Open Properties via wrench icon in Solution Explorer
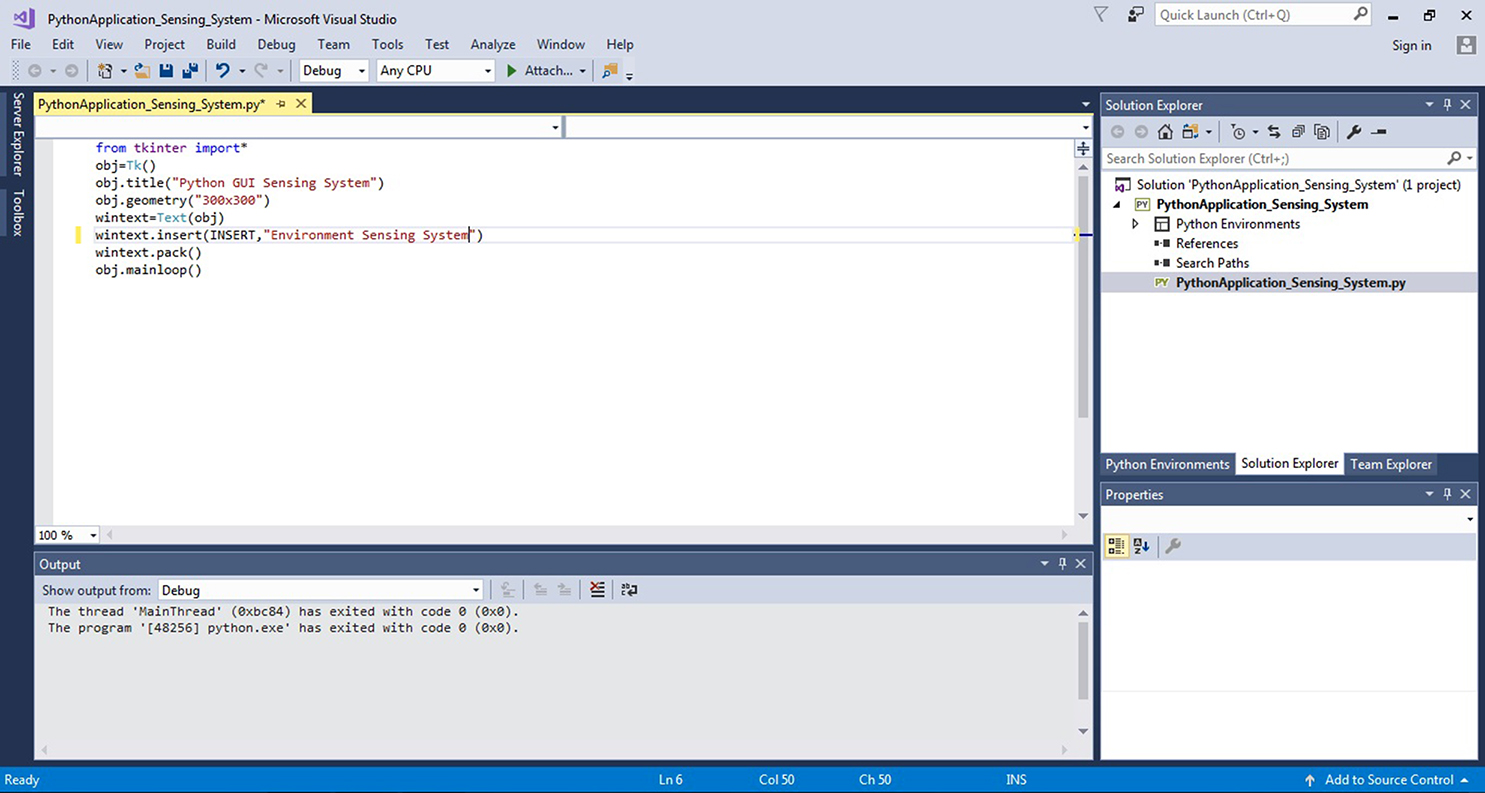This screenshot has height=793, width=1485. 1354,132
